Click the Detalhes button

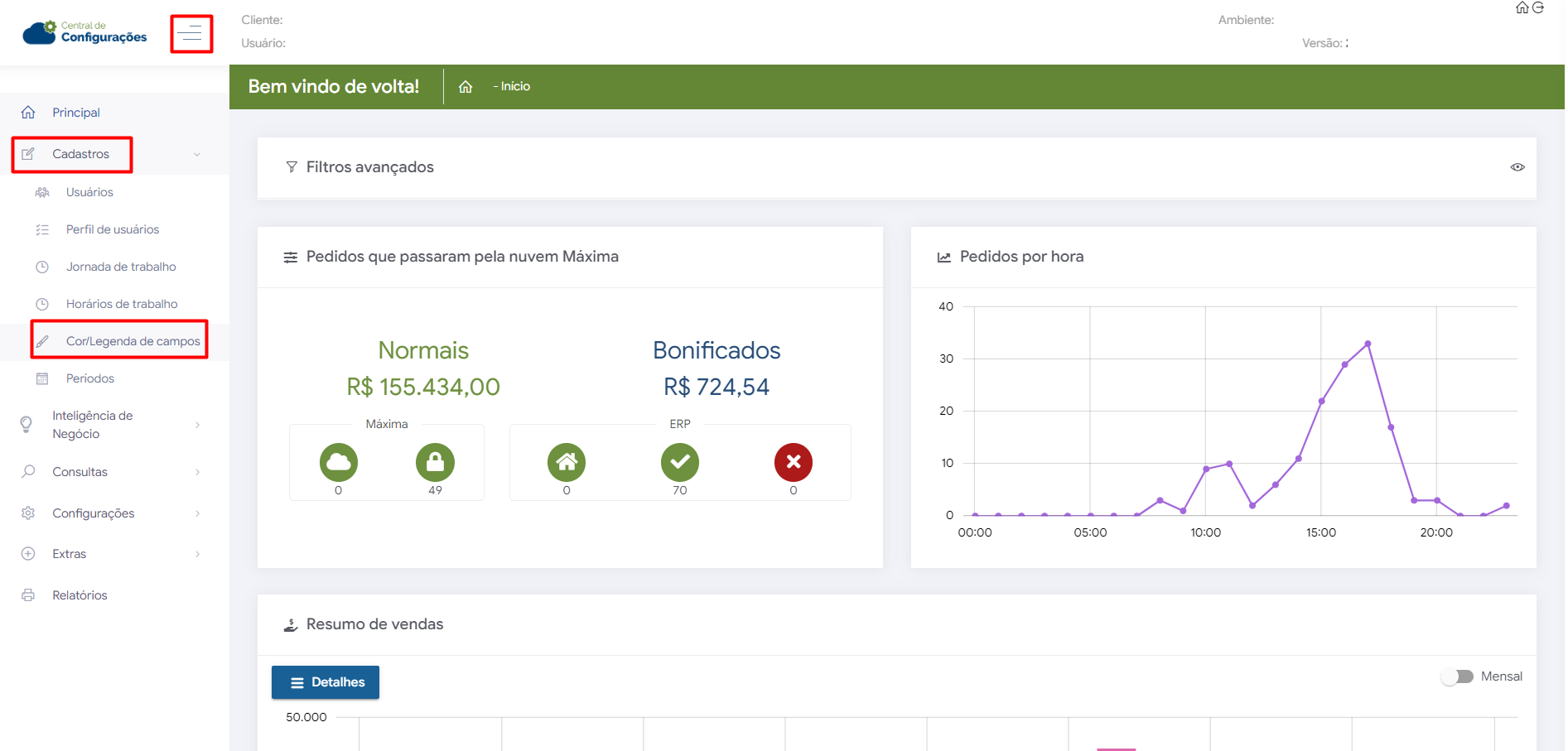pos(326,682)
